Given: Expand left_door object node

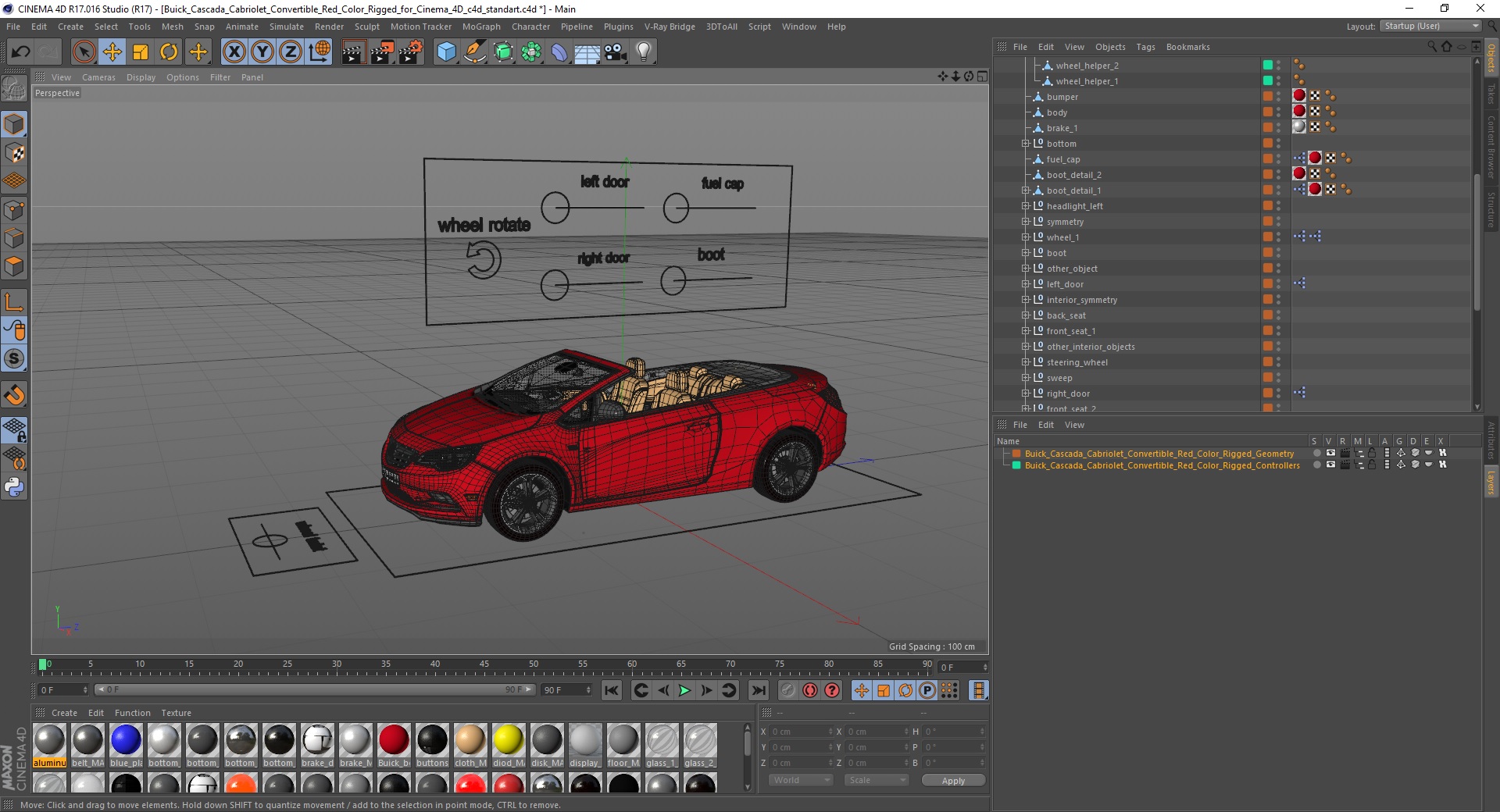Looking at the screenshot, I should pyautogui.click(x=1026, y=284).
